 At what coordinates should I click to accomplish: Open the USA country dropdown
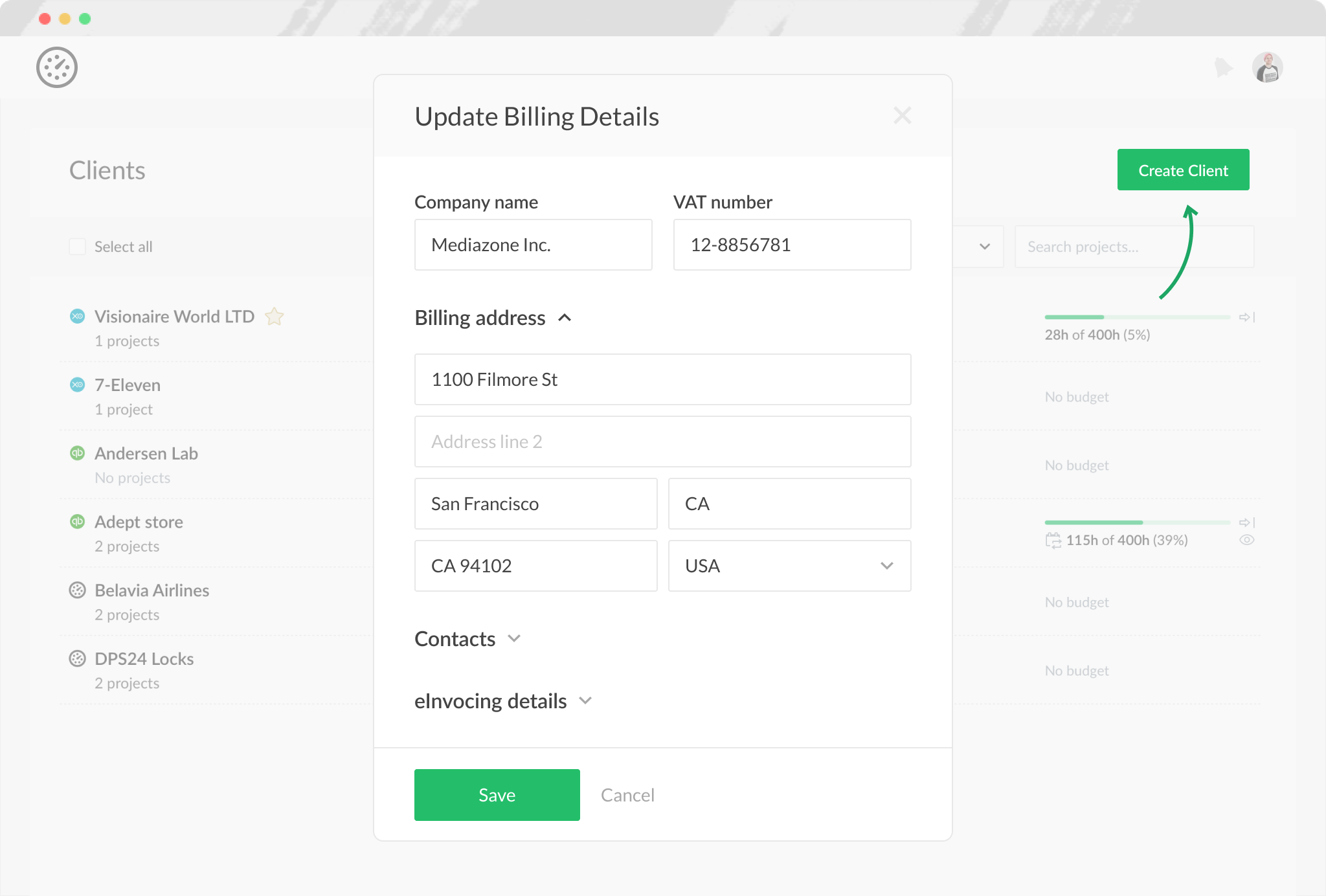pyautogui.click(x=789, y=566)
